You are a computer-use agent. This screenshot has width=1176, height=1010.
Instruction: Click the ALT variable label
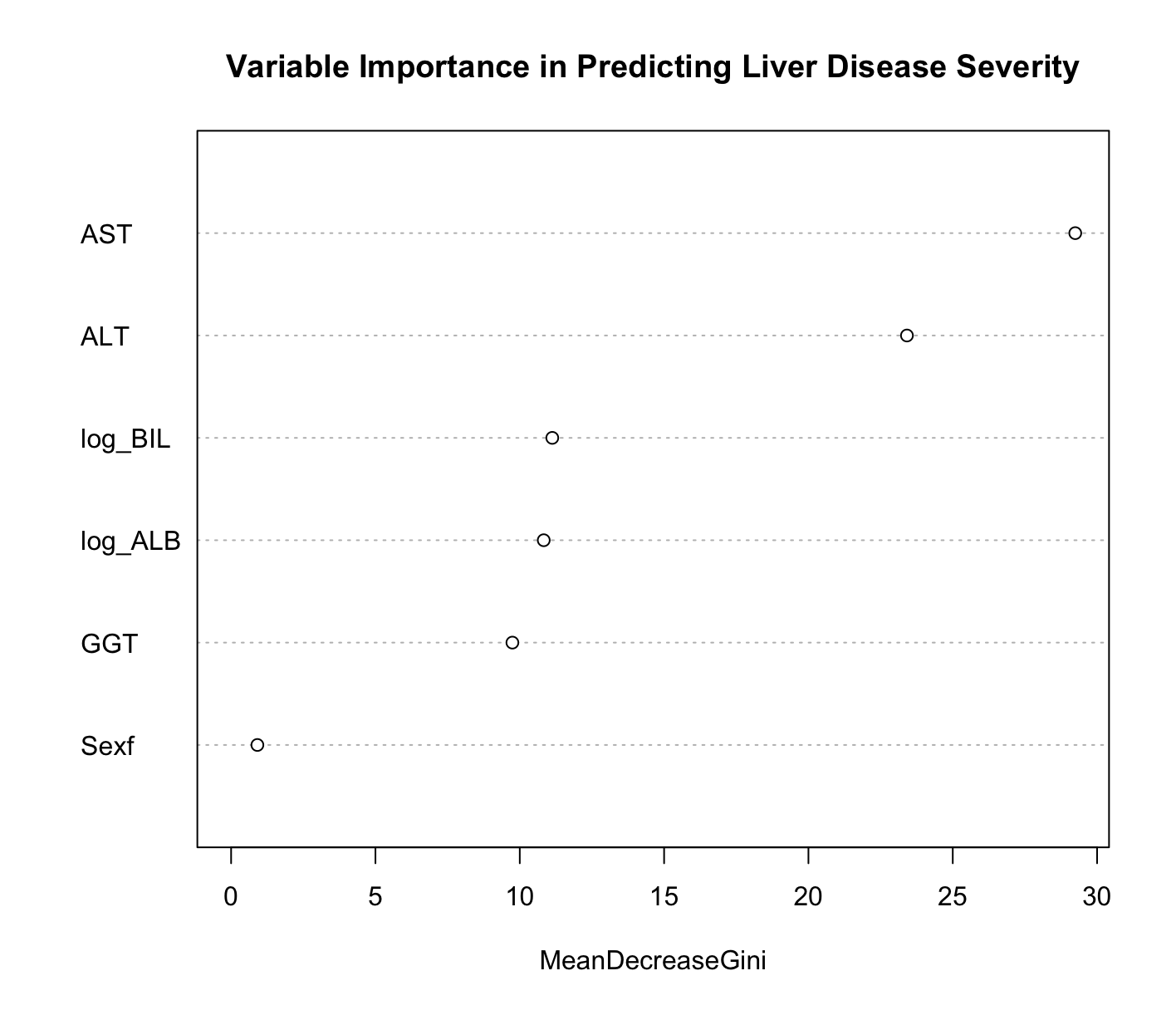tap(105, 337)
